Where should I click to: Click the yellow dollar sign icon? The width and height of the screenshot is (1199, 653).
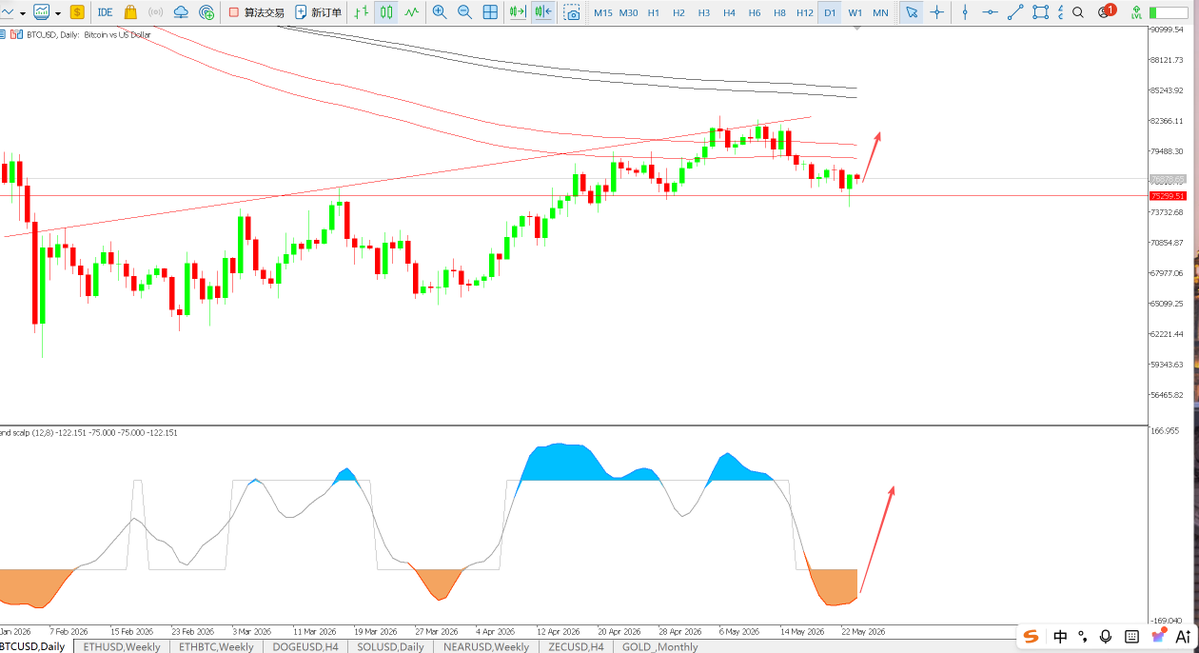click(76, 12)
